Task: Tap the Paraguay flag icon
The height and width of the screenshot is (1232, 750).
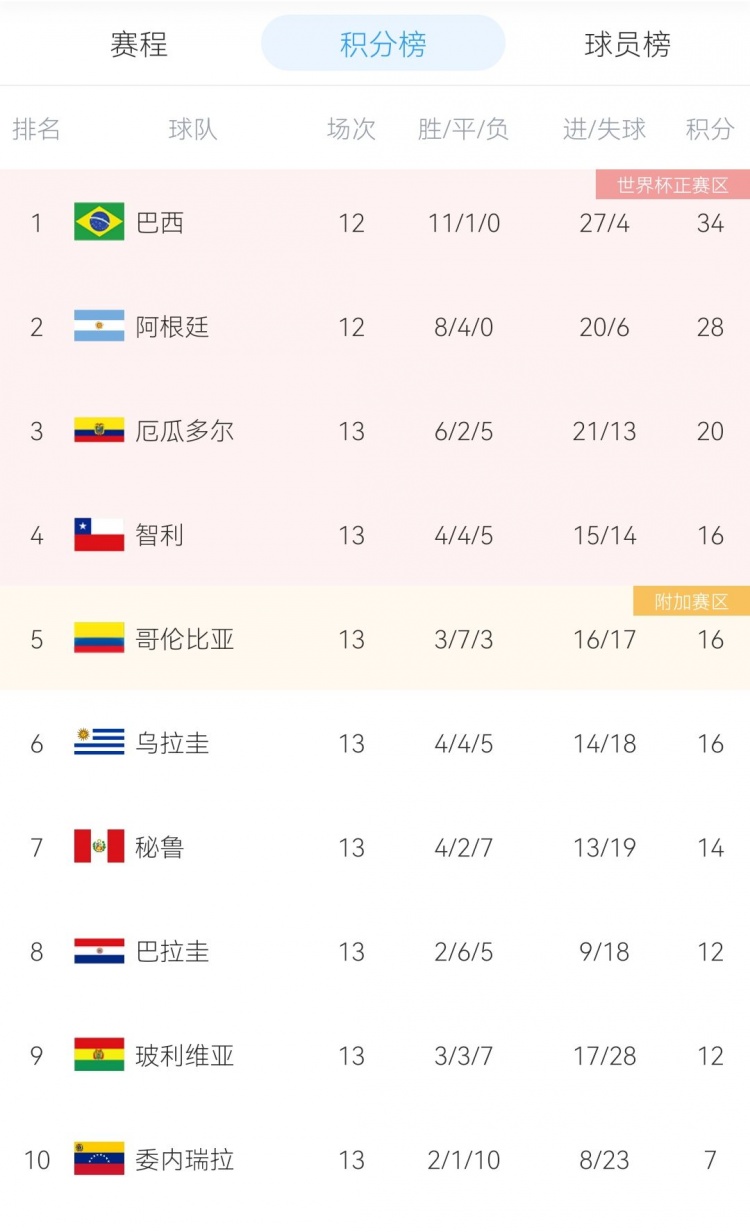Action: [x=99, y=951]
